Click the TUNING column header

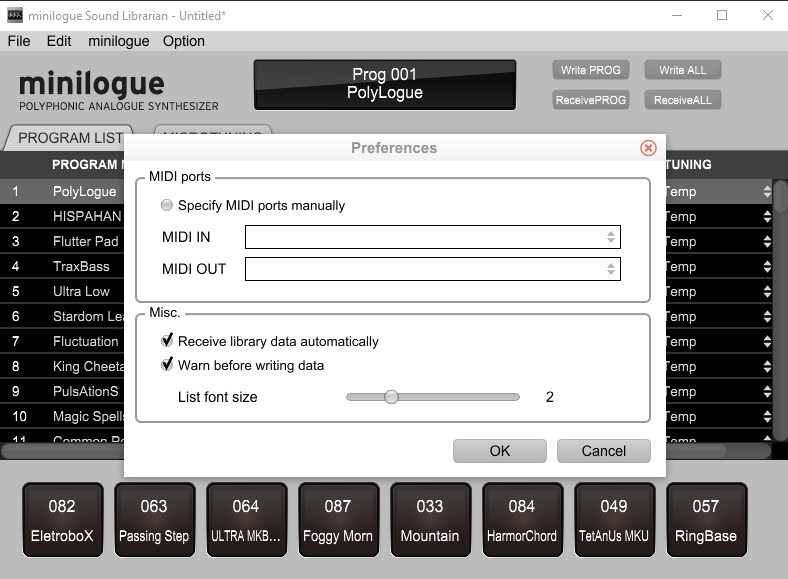[688, 164]
